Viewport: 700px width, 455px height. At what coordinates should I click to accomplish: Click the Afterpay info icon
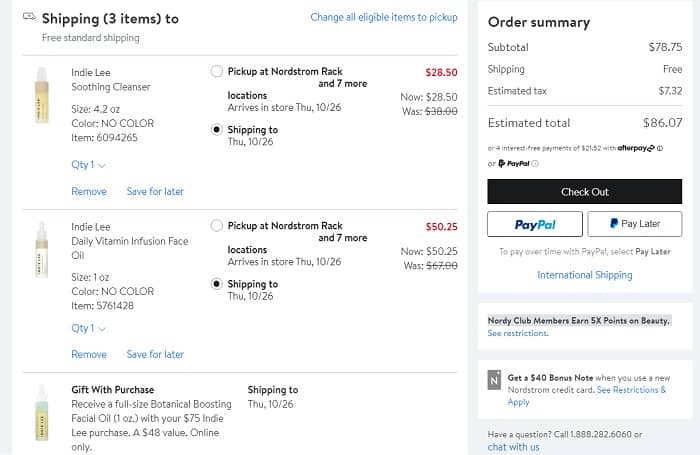[x=660, y=148]
